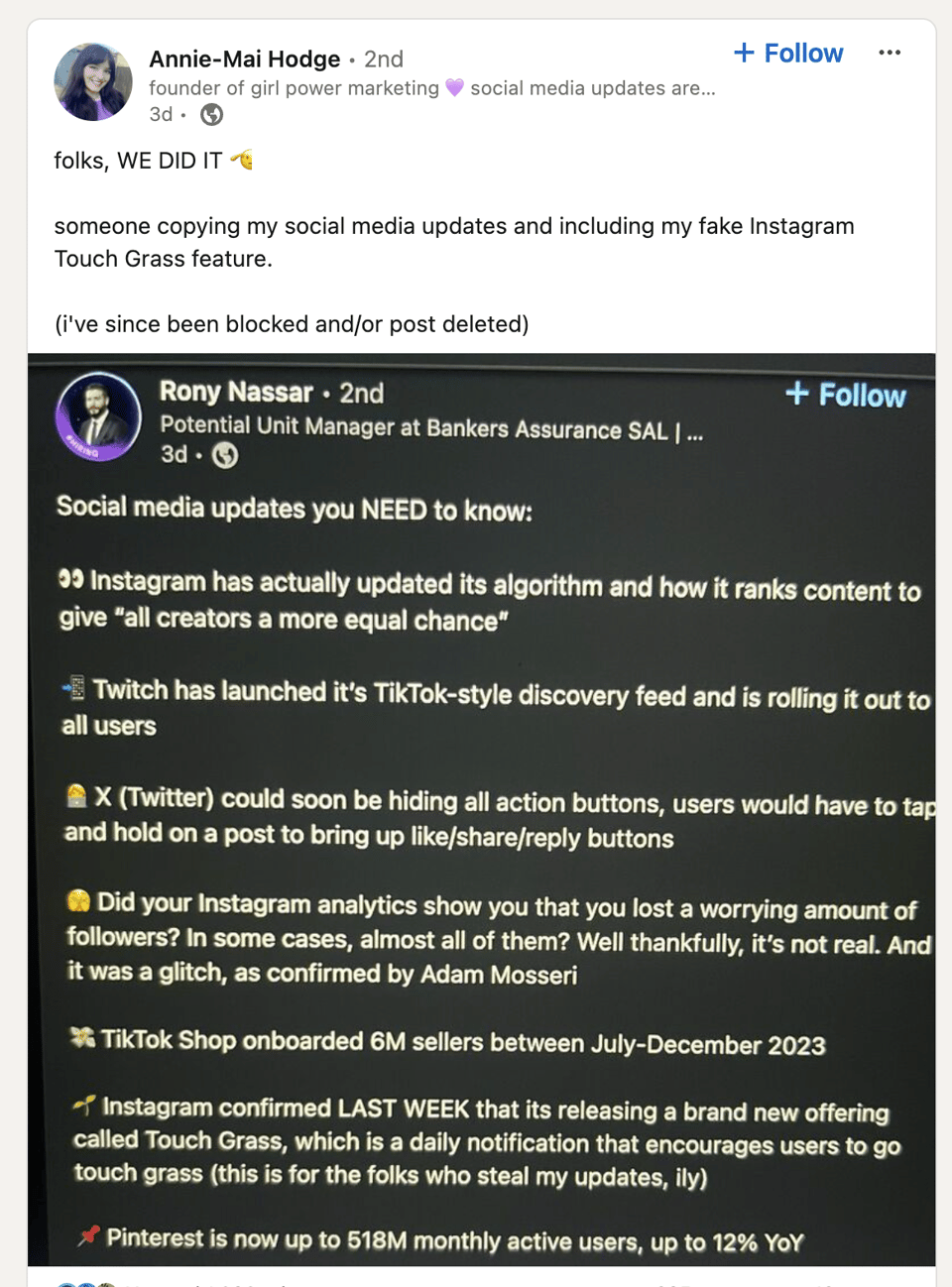Click the "founder of girl power marketing" headline
952x1287 pixels.
294,88
